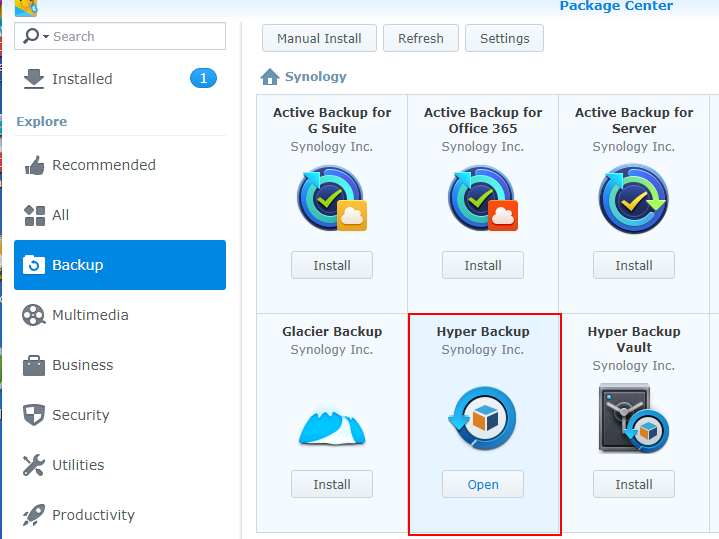Click the Hyper Backup Vault safe icon
The image size is (719, 539).
tap(634, 418)
